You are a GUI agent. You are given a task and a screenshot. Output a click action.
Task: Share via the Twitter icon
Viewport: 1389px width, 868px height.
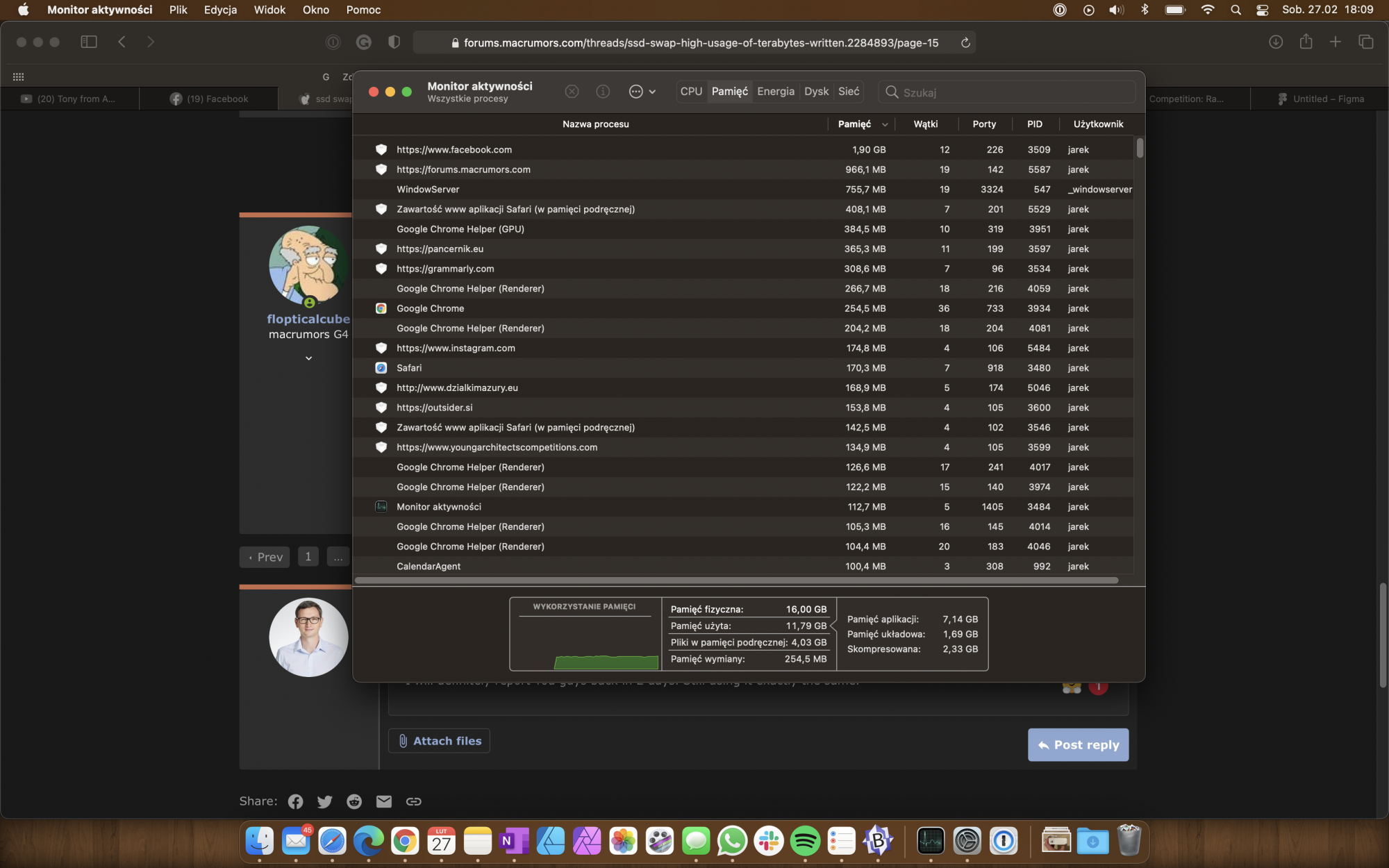point(324,801)
